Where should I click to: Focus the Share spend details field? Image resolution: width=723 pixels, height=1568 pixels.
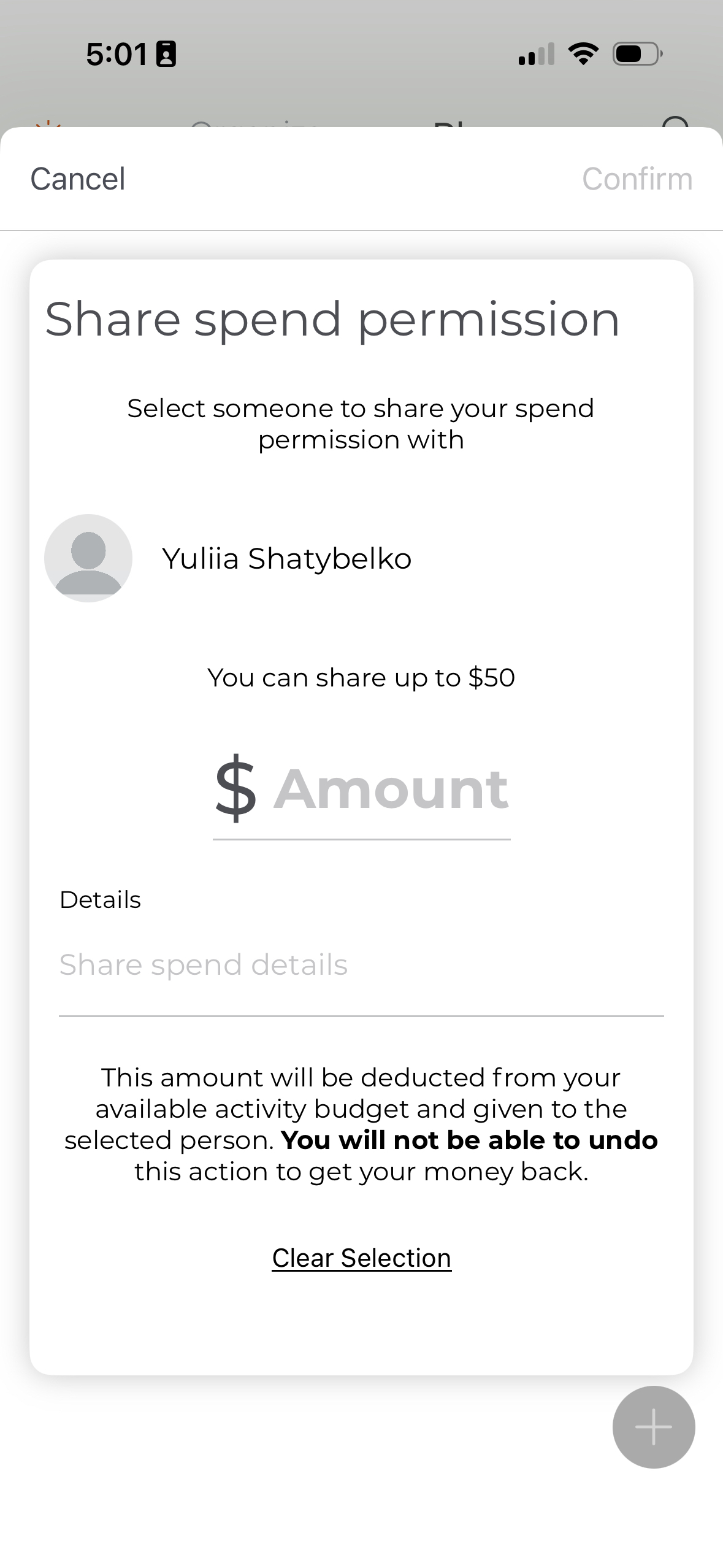[361, 965]
